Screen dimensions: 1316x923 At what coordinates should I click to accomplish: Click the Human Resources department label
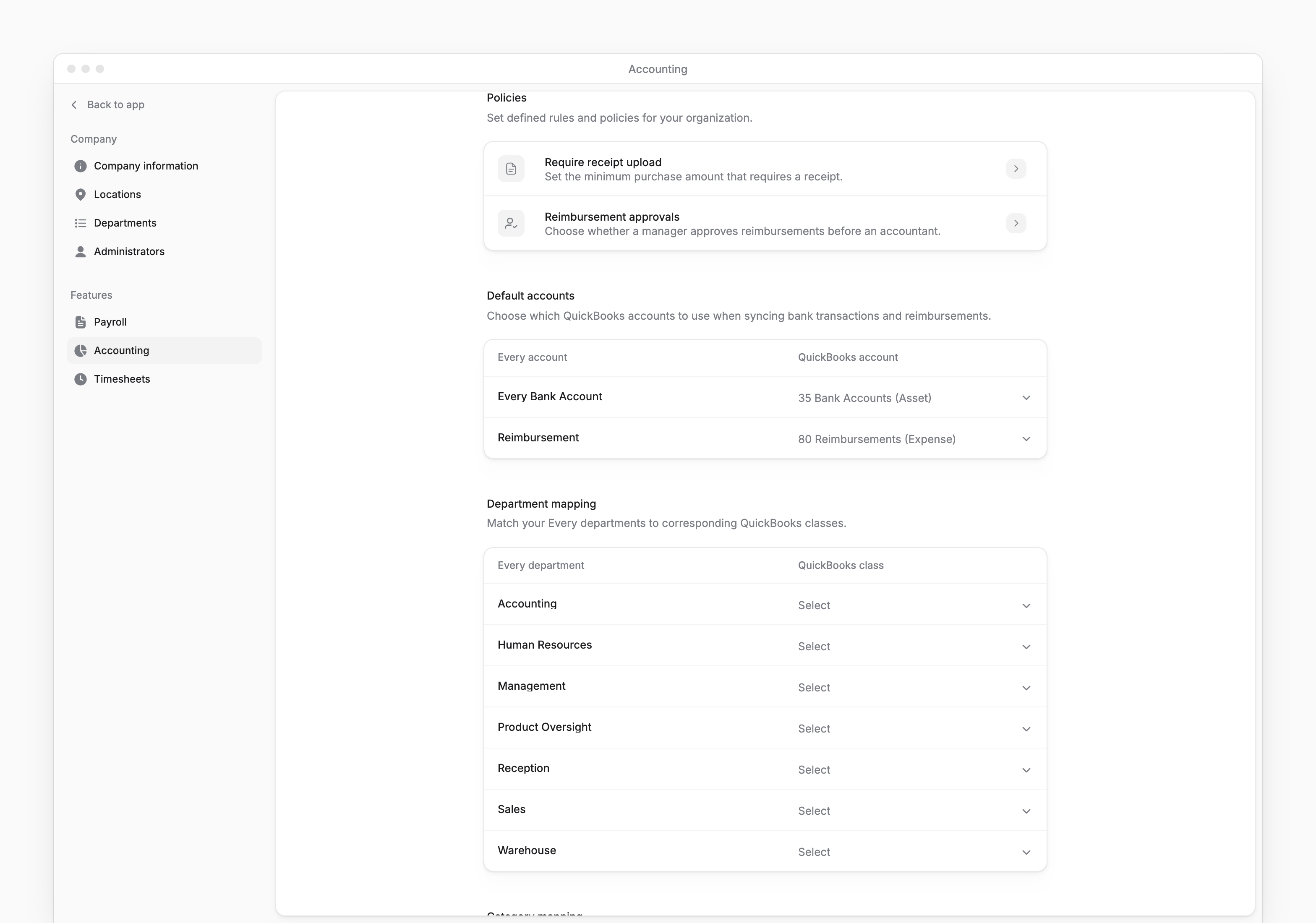(545, 645)
